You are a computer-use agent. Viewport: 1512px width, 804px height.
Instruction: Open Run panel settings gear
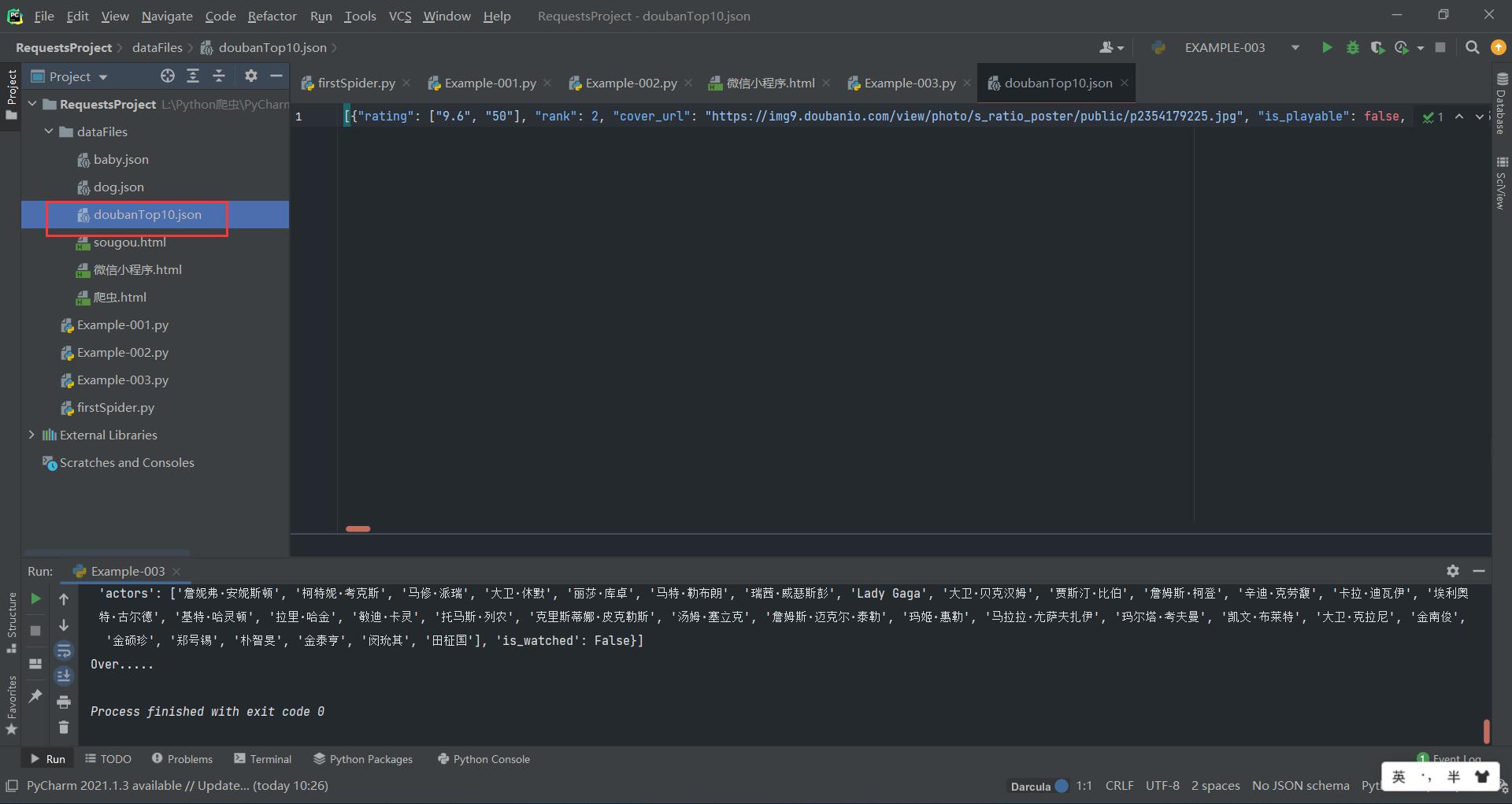[x=1453, y=571]
